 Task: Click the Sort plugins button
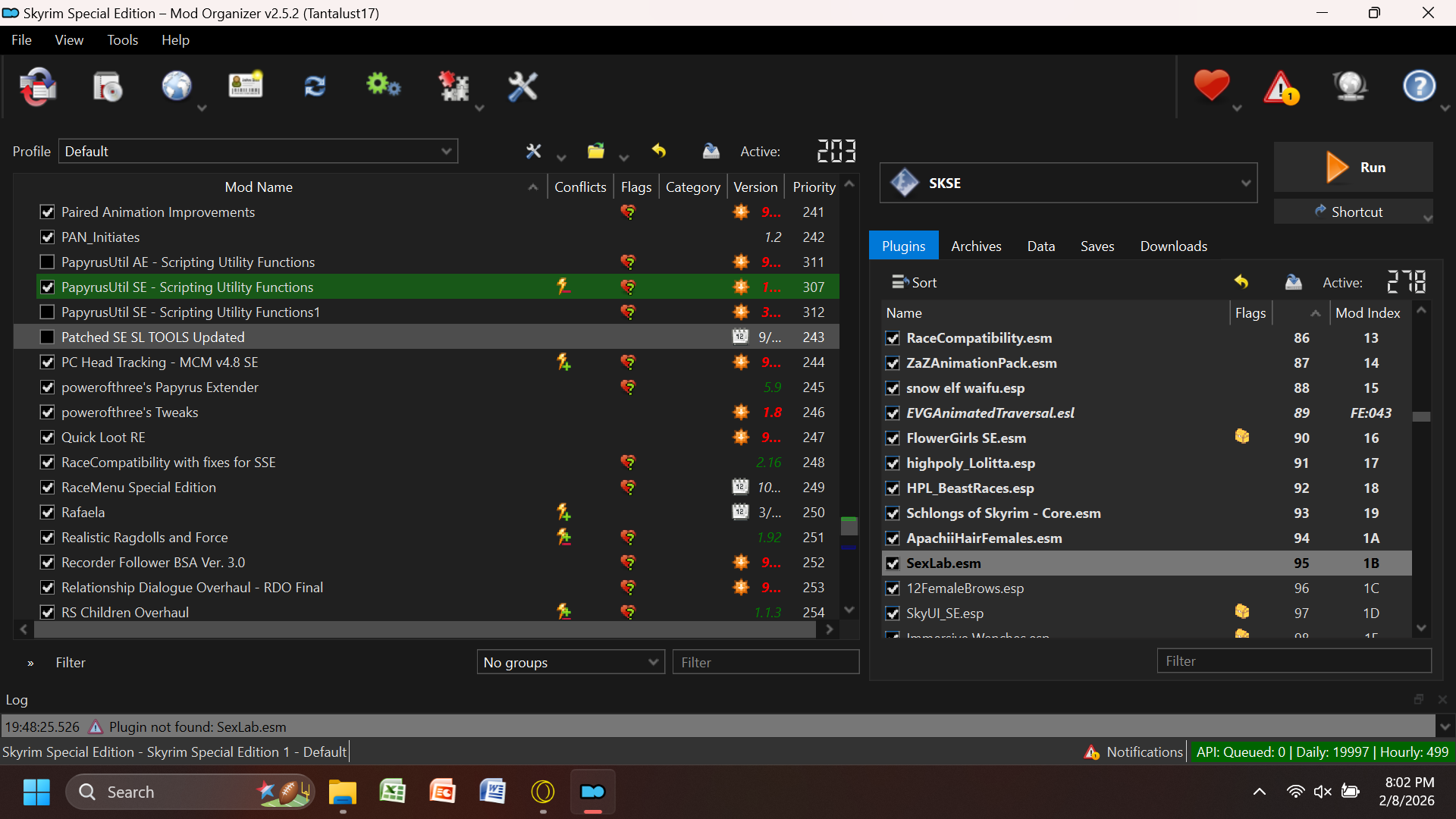click(x=914, y=282)
